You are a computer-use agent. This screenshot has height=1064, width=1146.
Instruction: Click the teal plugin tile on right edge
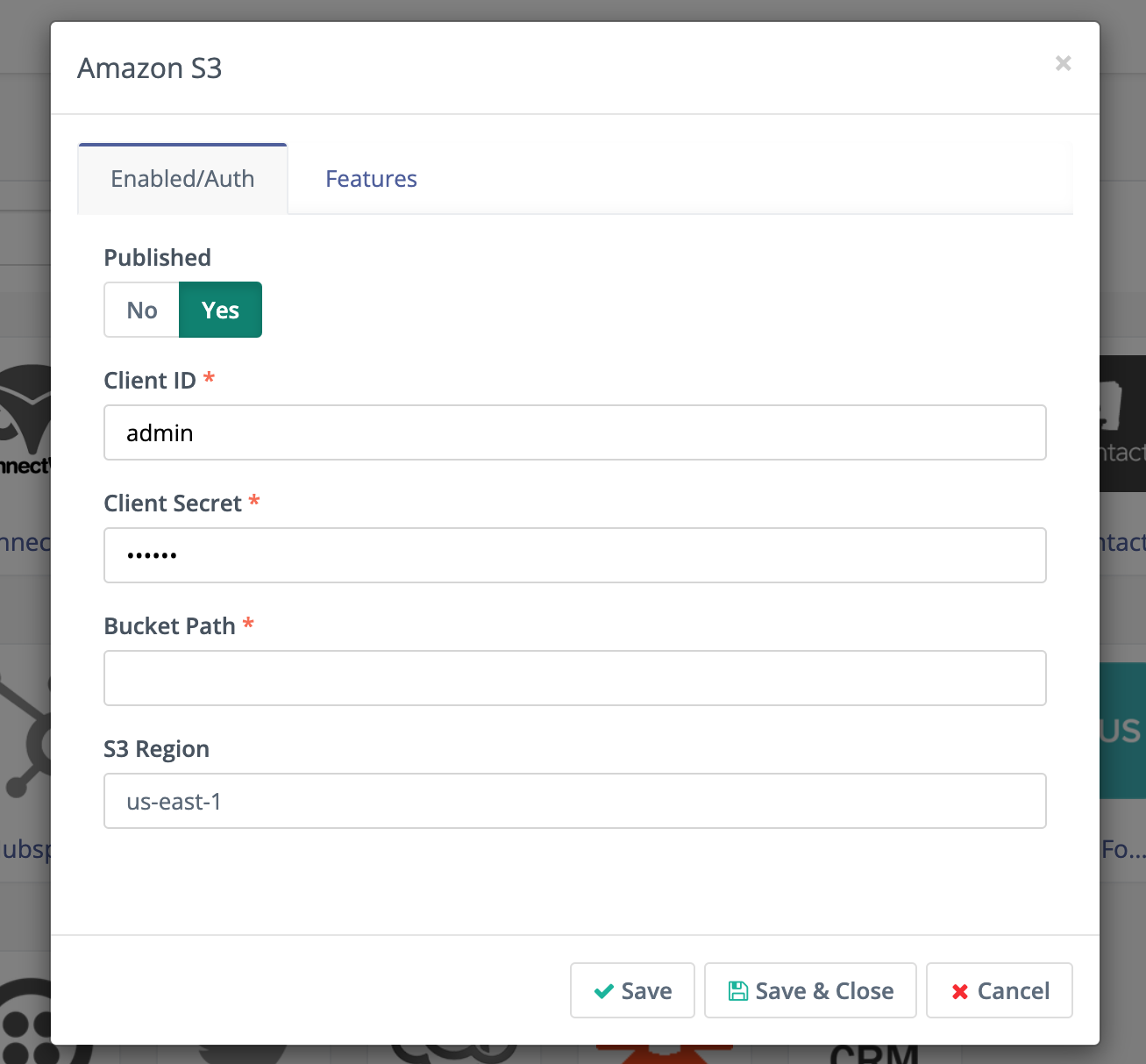point(1123,730)
